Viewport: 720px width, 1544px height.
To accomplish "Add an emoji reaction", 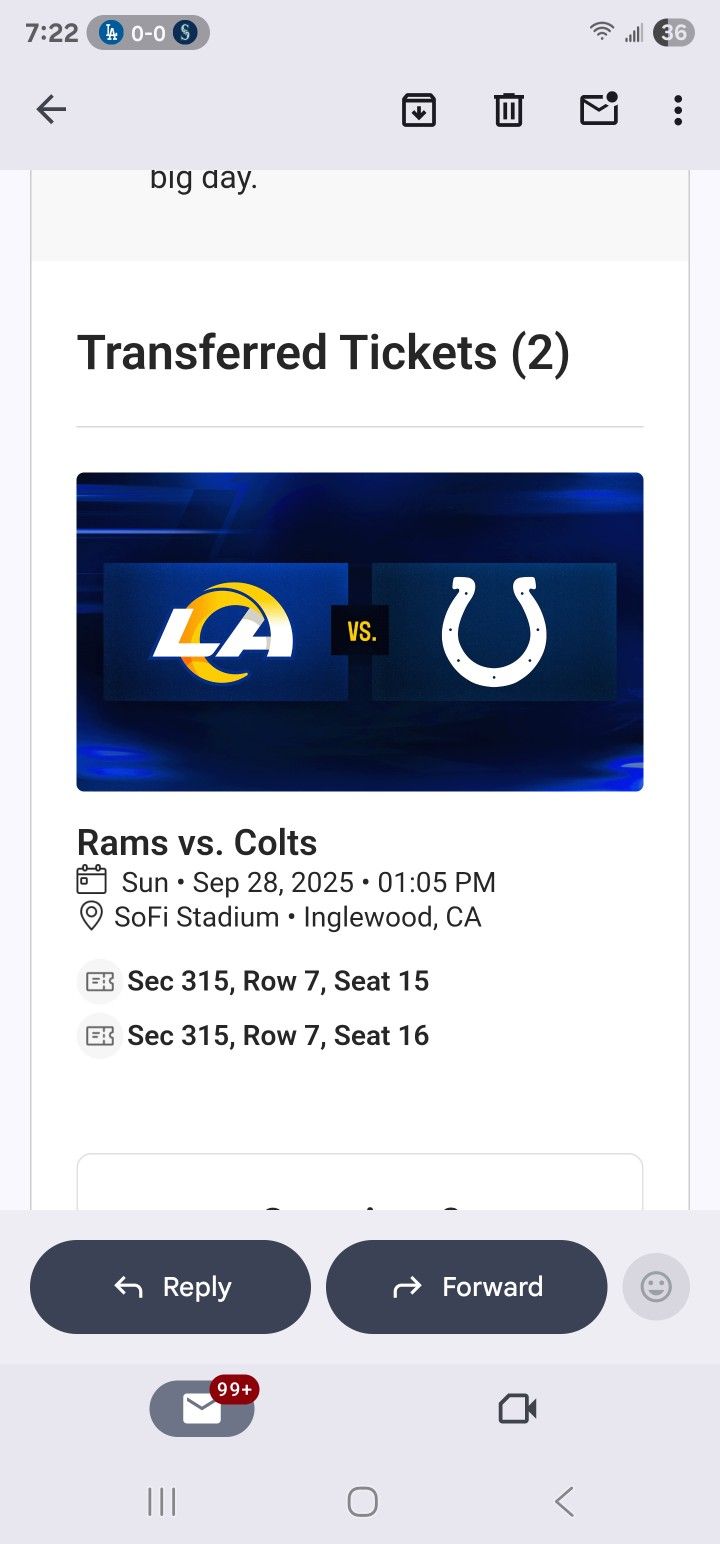I will coord(656,1287).
